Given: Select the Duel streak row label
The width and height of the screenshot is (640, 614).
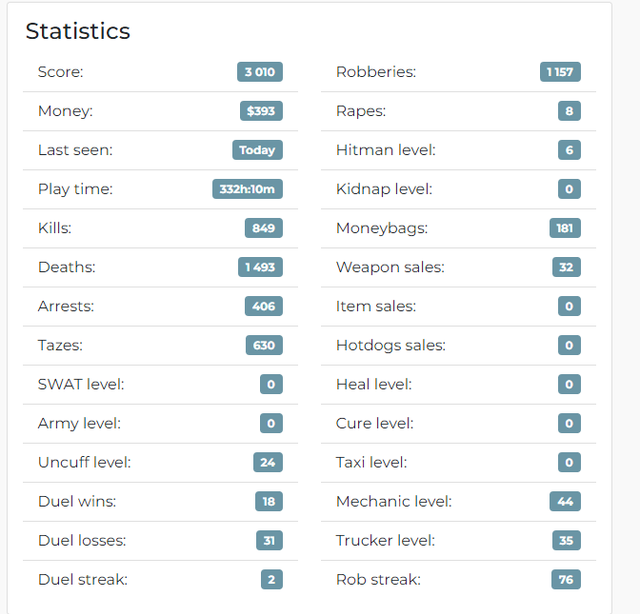Looking at the screenshot, I should 83,579.
